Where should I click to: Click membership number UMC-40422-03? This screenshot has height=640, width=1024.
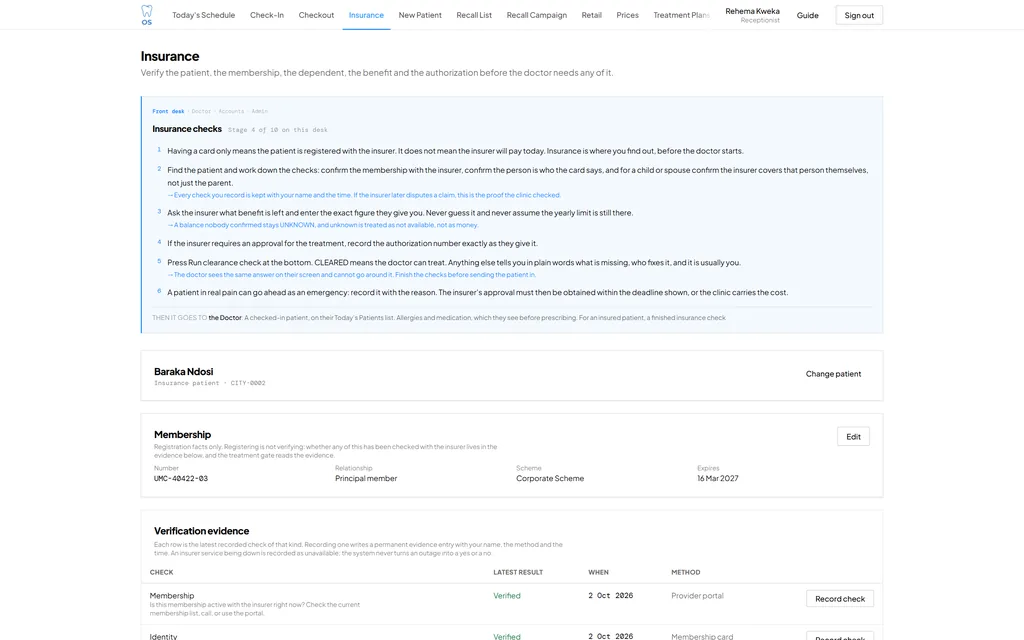[181, 478]
